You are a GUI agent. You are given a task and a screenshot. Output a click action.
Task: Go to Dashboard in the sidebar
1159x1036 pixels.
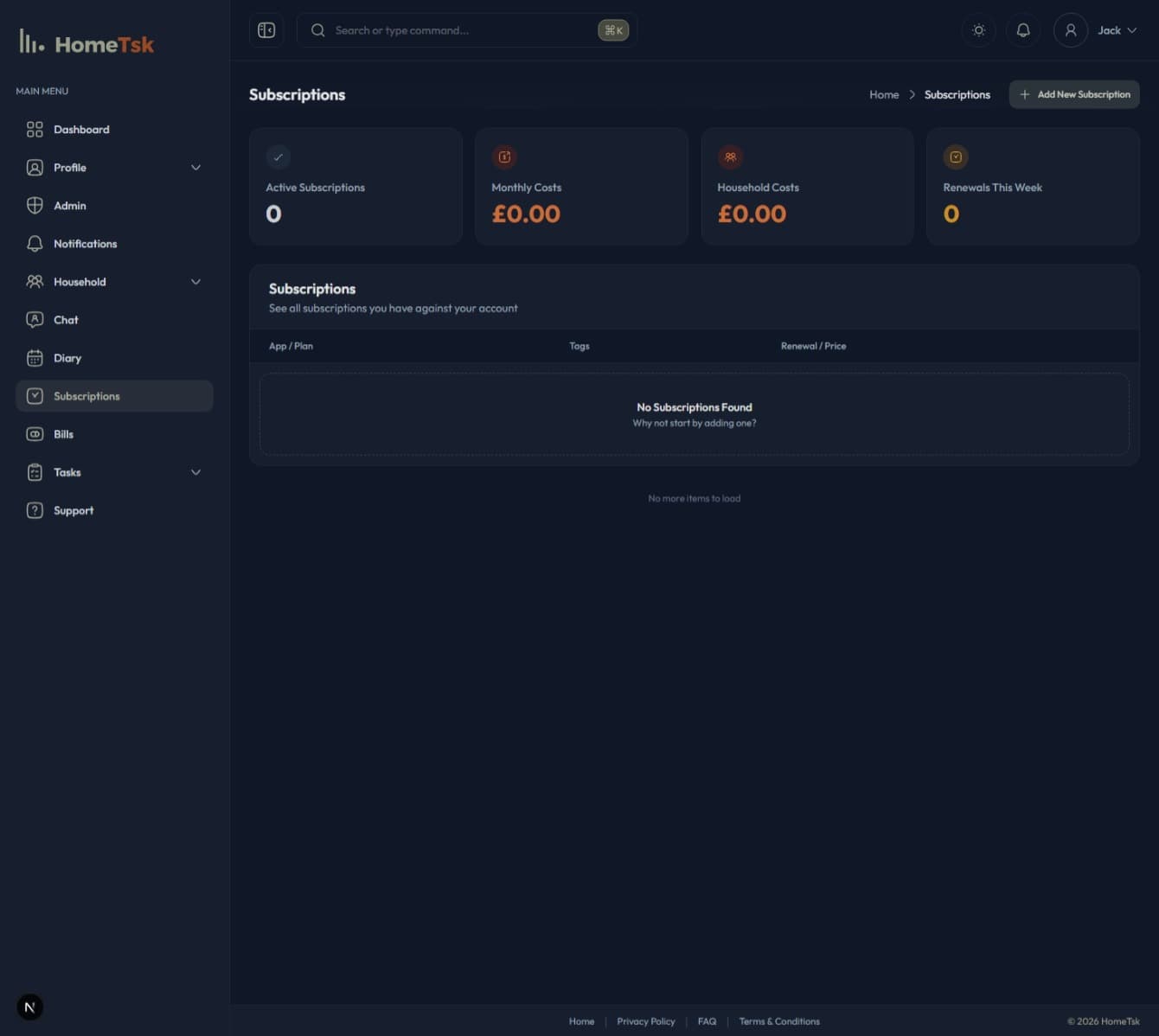coord(81,130)
